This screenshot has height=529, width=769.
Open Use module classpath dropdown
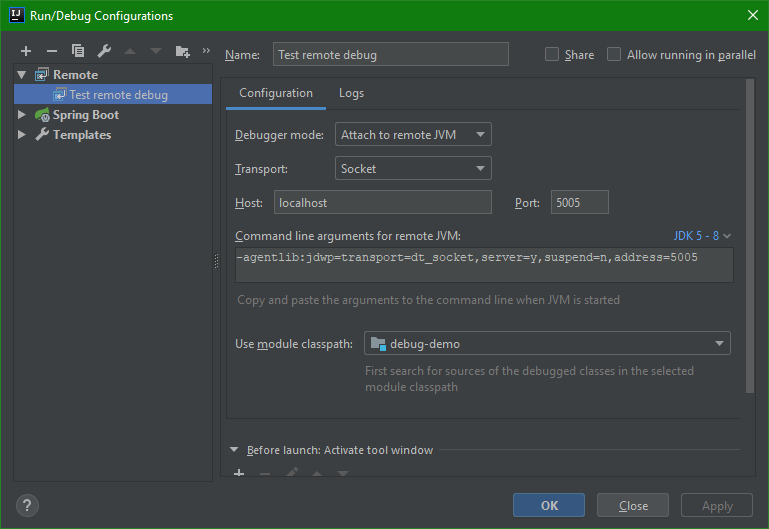pos(547,344)
